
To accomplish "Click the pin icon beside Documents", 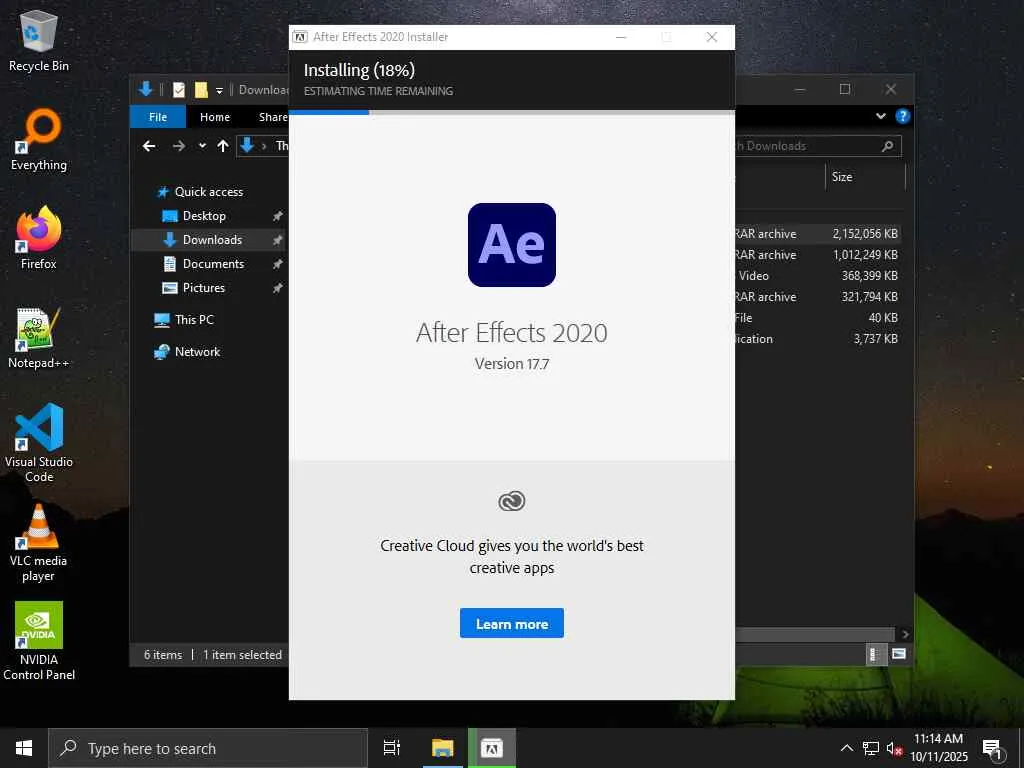I will 278,264.
